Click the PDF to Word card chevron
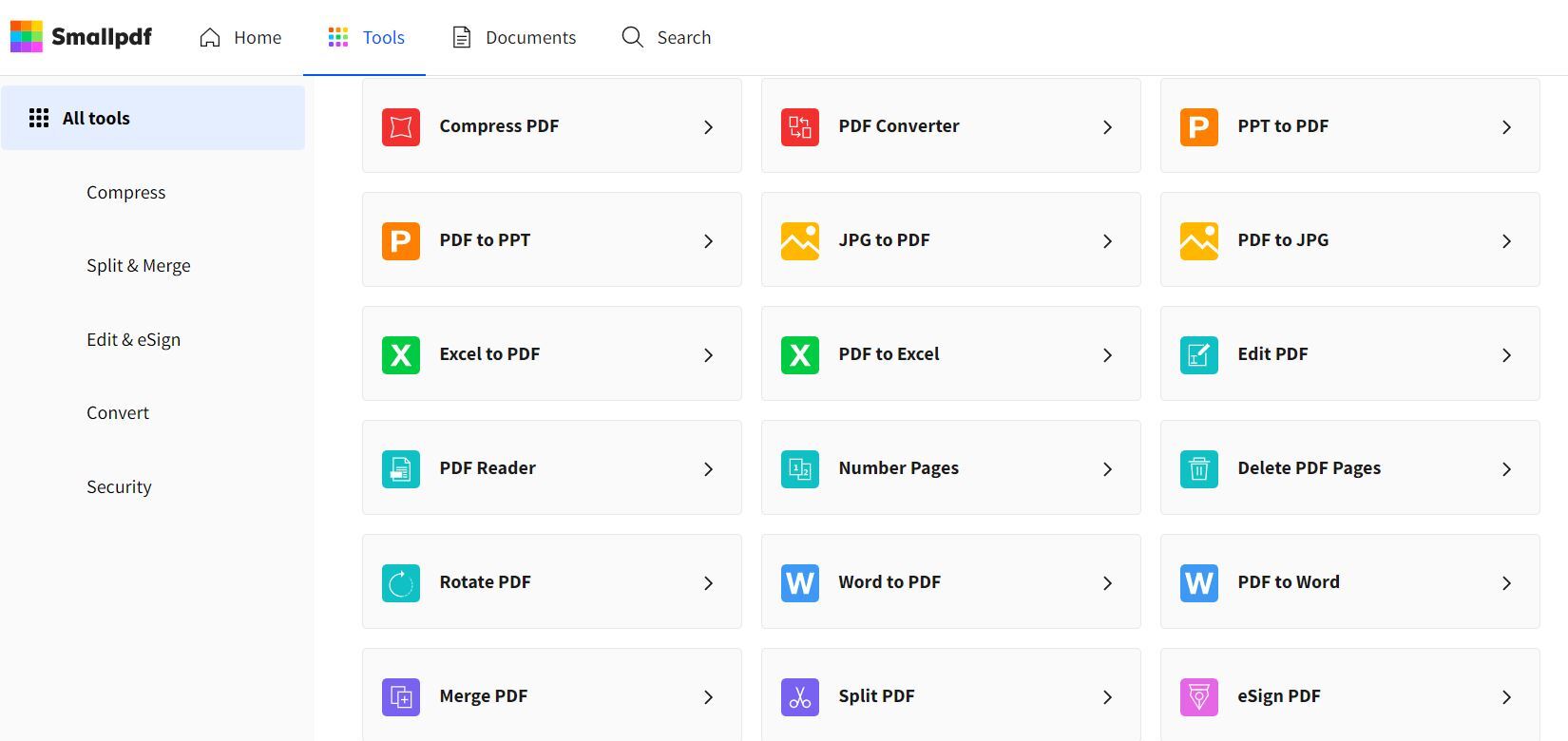The width and height of the screenshot is (1568, 741). click(x=1506, y=582)
